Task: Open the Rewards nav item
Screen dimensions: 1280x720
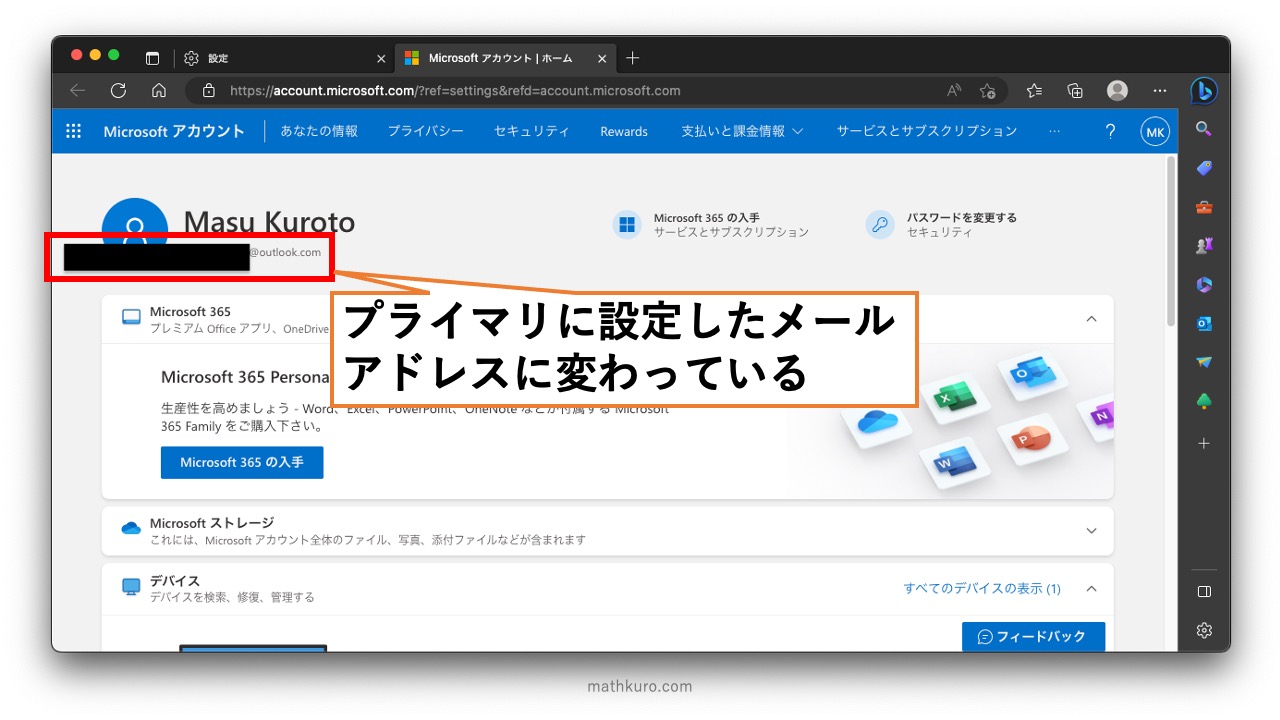Action: (624, 131)
